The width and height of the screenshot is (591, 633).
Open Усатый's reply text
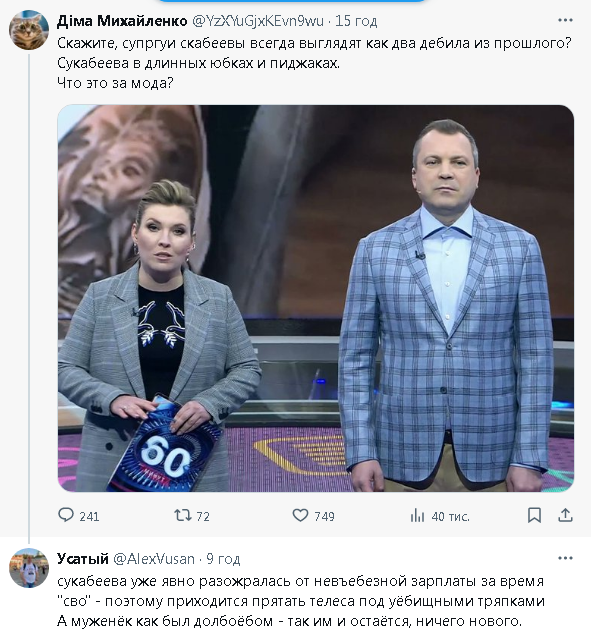click(x=301, y=601)
